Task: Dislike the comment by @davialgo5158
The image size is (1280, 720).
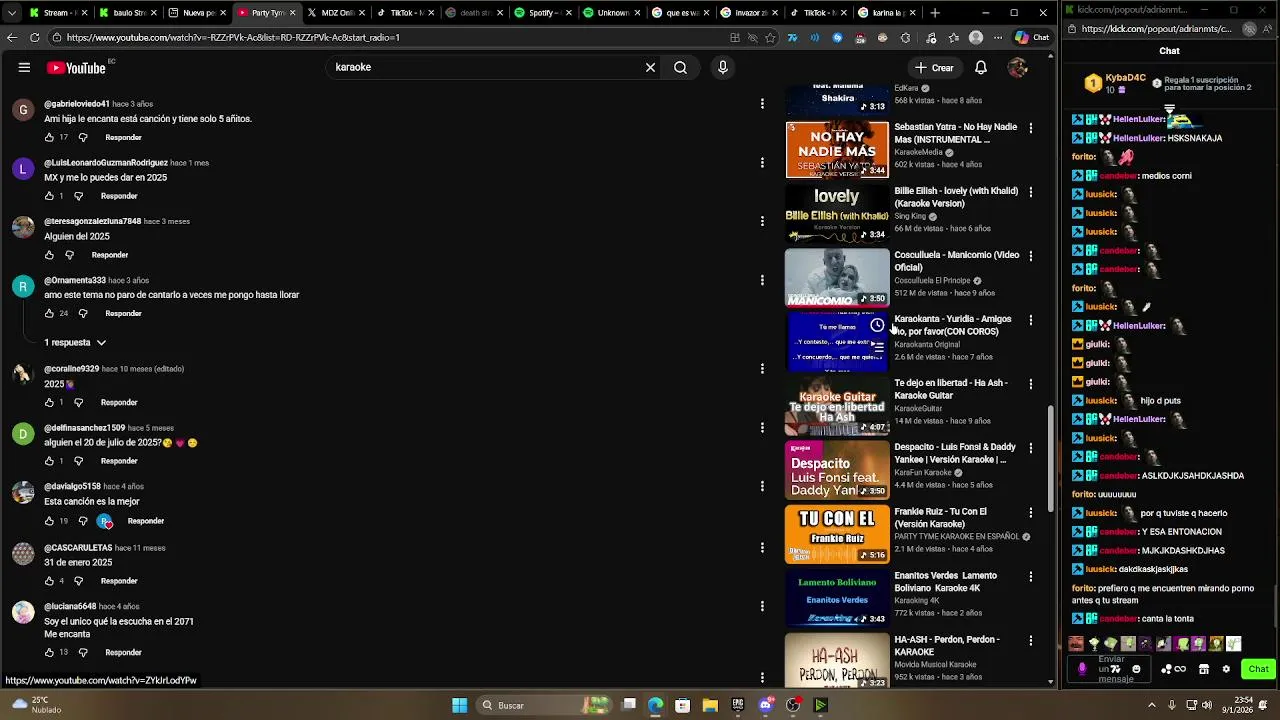Action: (x=83, y=521)
